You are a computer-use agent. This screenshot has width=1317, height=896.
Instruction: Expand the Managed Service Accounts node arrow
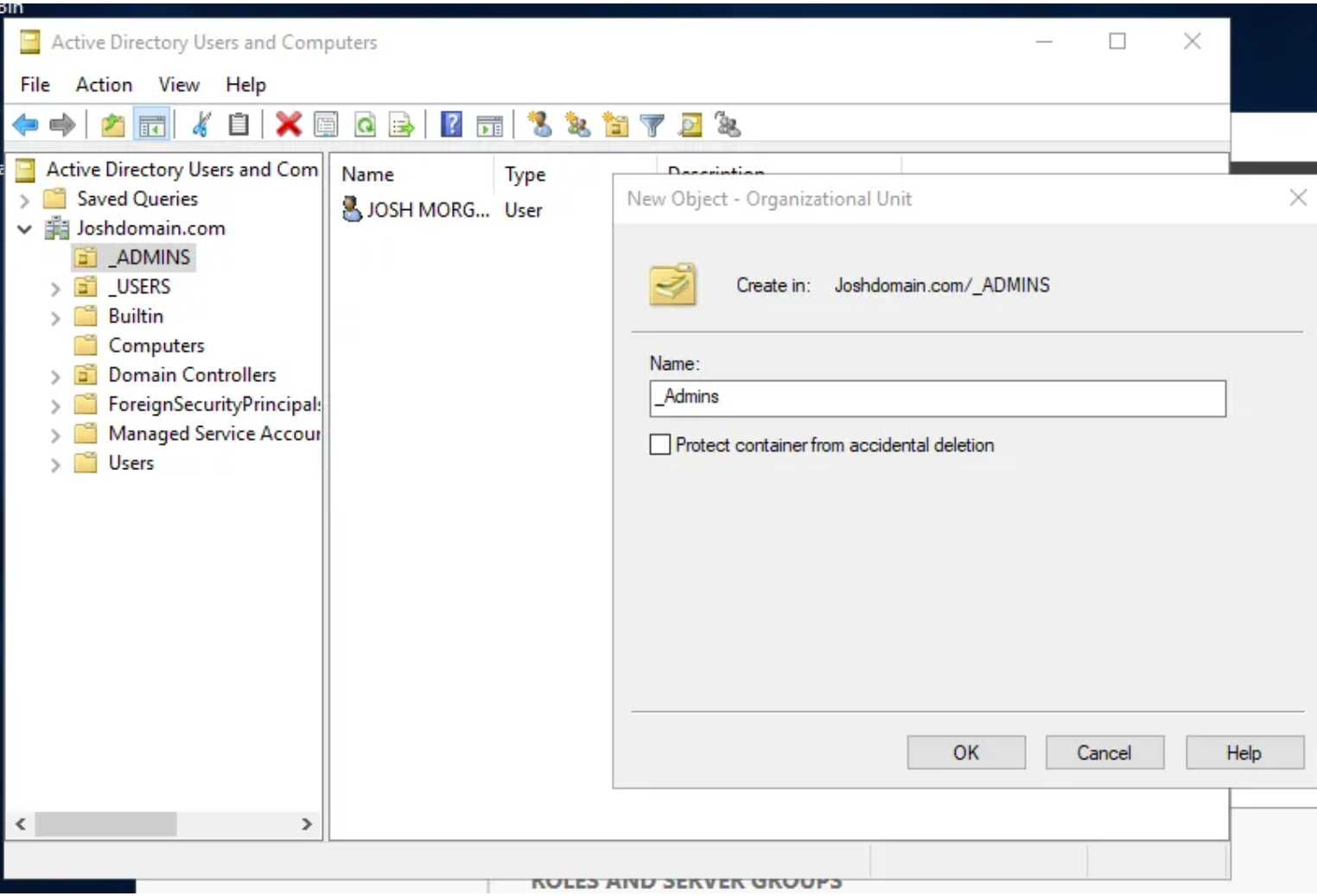click(55, 435)
